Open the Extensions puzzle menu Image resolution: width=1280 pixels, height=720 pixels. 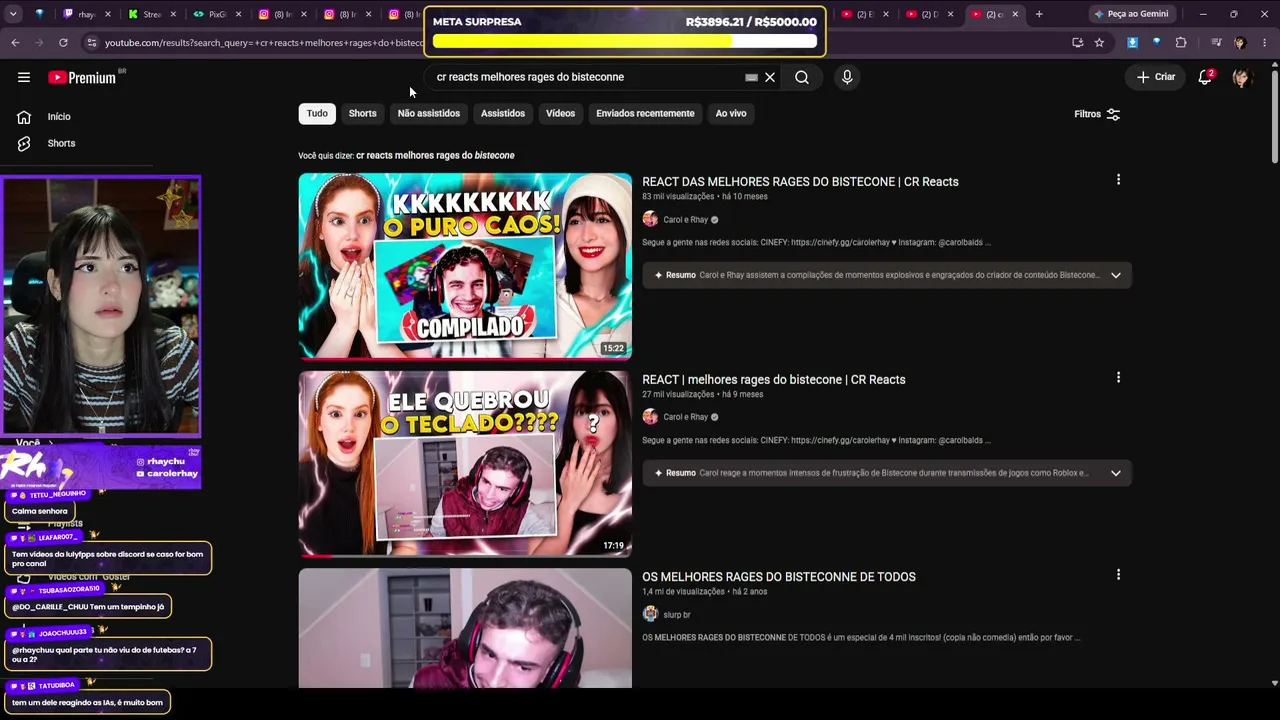point(1181,43)
